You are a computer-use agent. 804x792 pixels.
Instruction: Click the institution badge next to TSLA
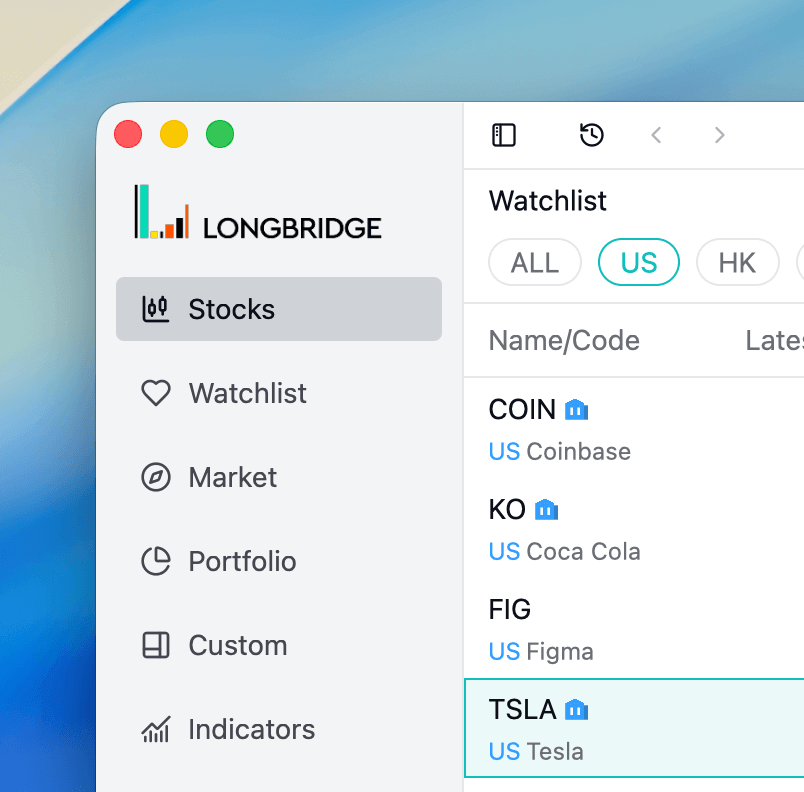576,710
